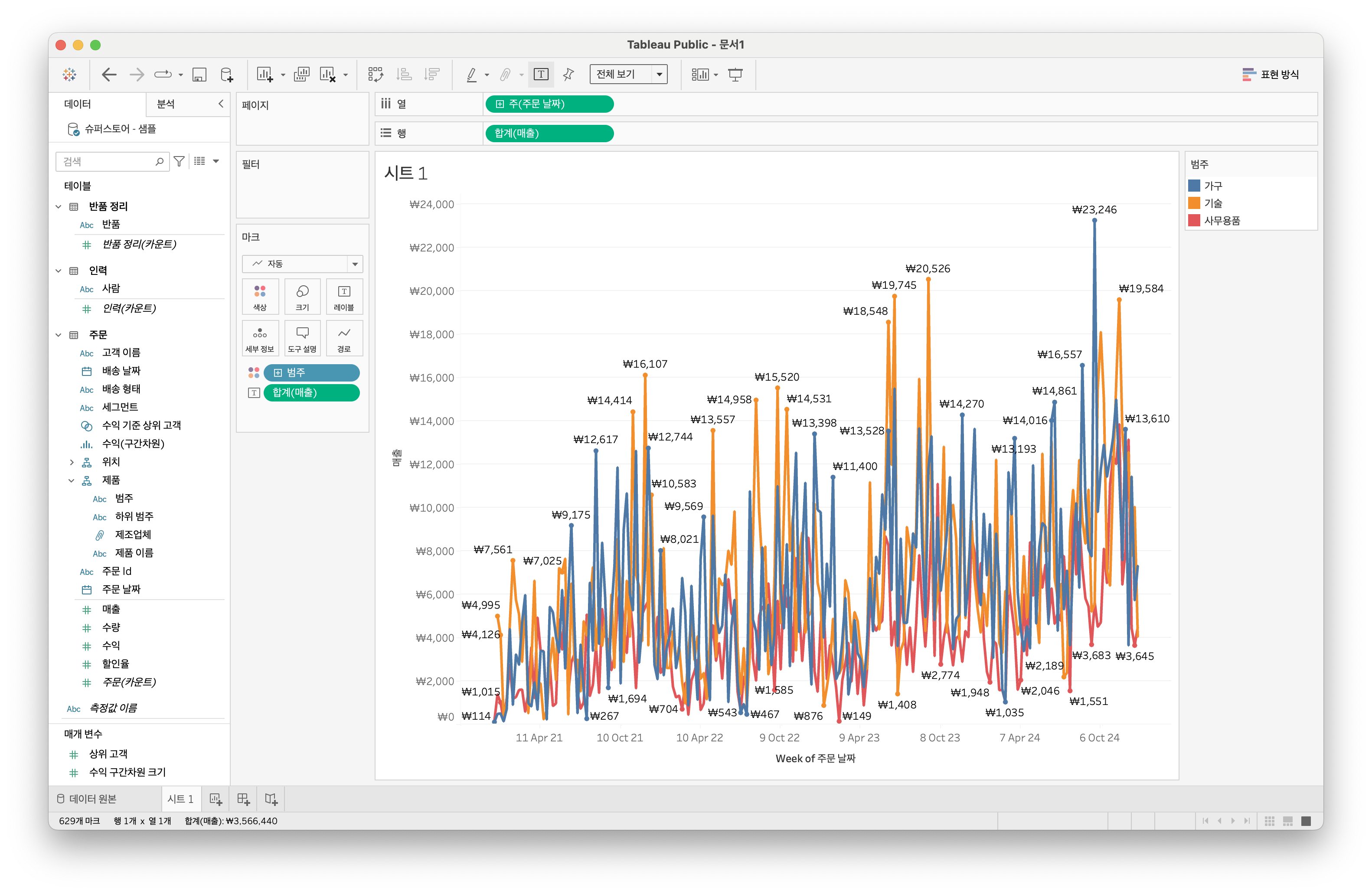
Task: Click the new dashboard tab icon
Action: [243, 799]
